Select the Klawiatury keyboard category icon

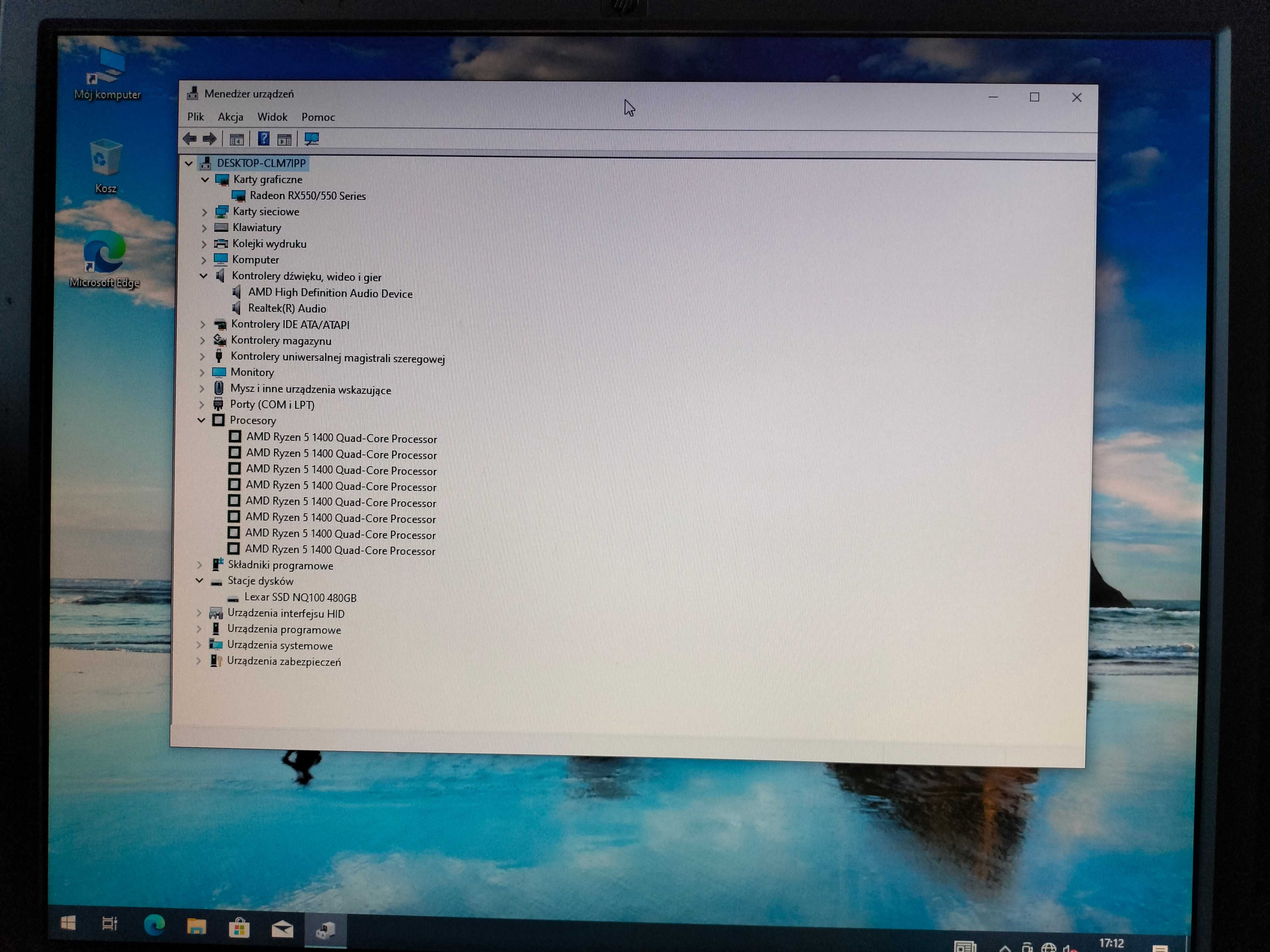coord(221,228)
